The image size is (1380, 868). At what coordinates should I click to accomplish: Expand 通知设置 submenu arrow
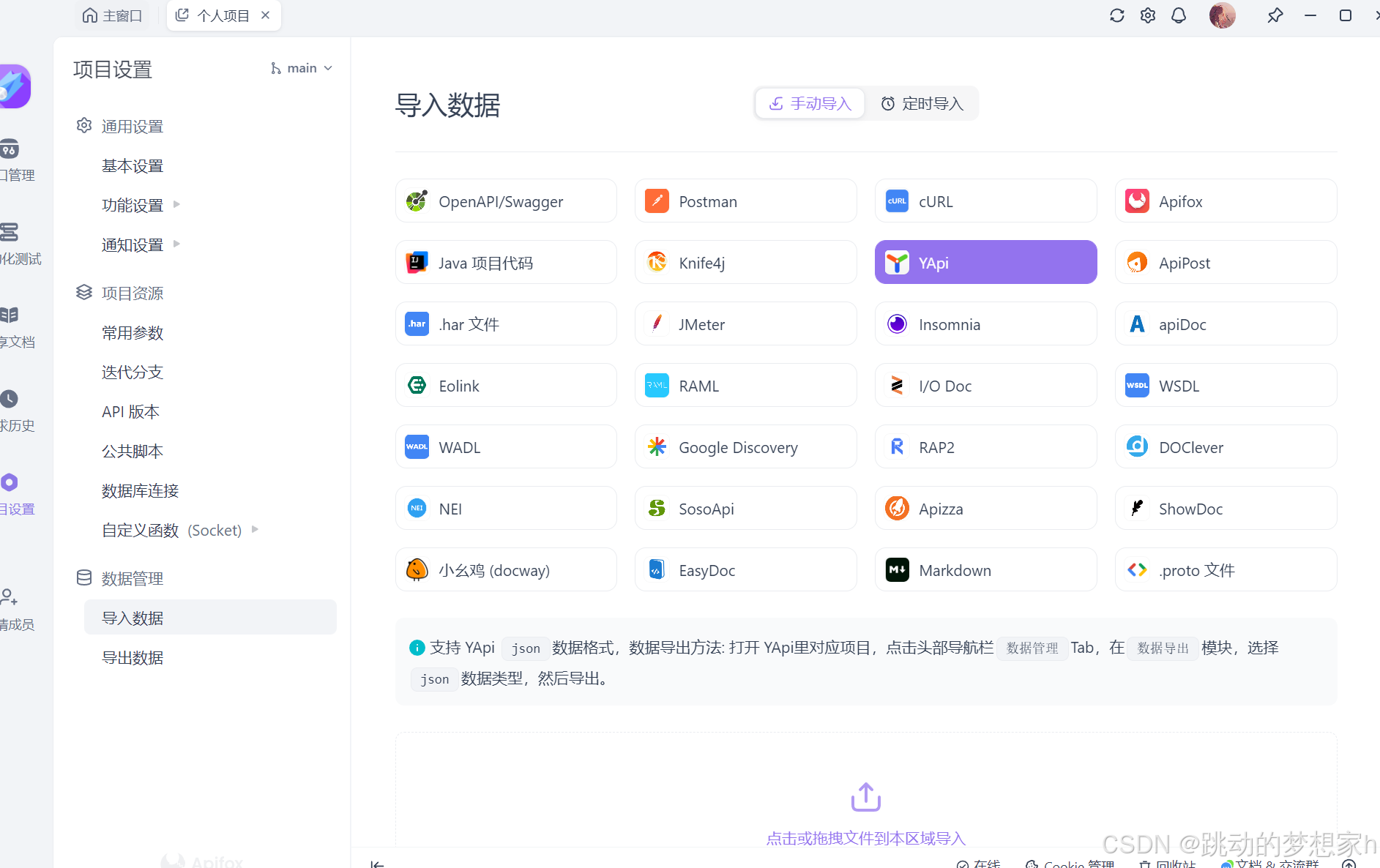[176, 244]
